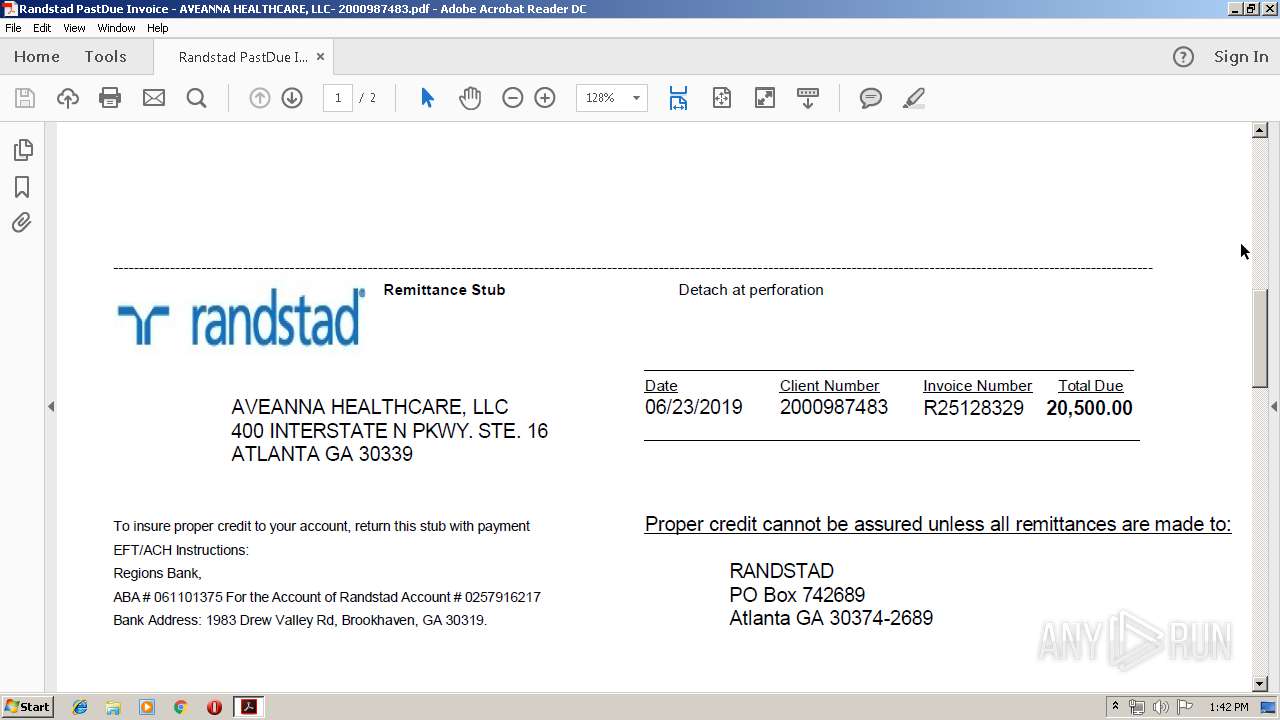Viewport: 1280px width, 720px height.
Task: Switch to the Tools tab
Action: click(105, 57)
